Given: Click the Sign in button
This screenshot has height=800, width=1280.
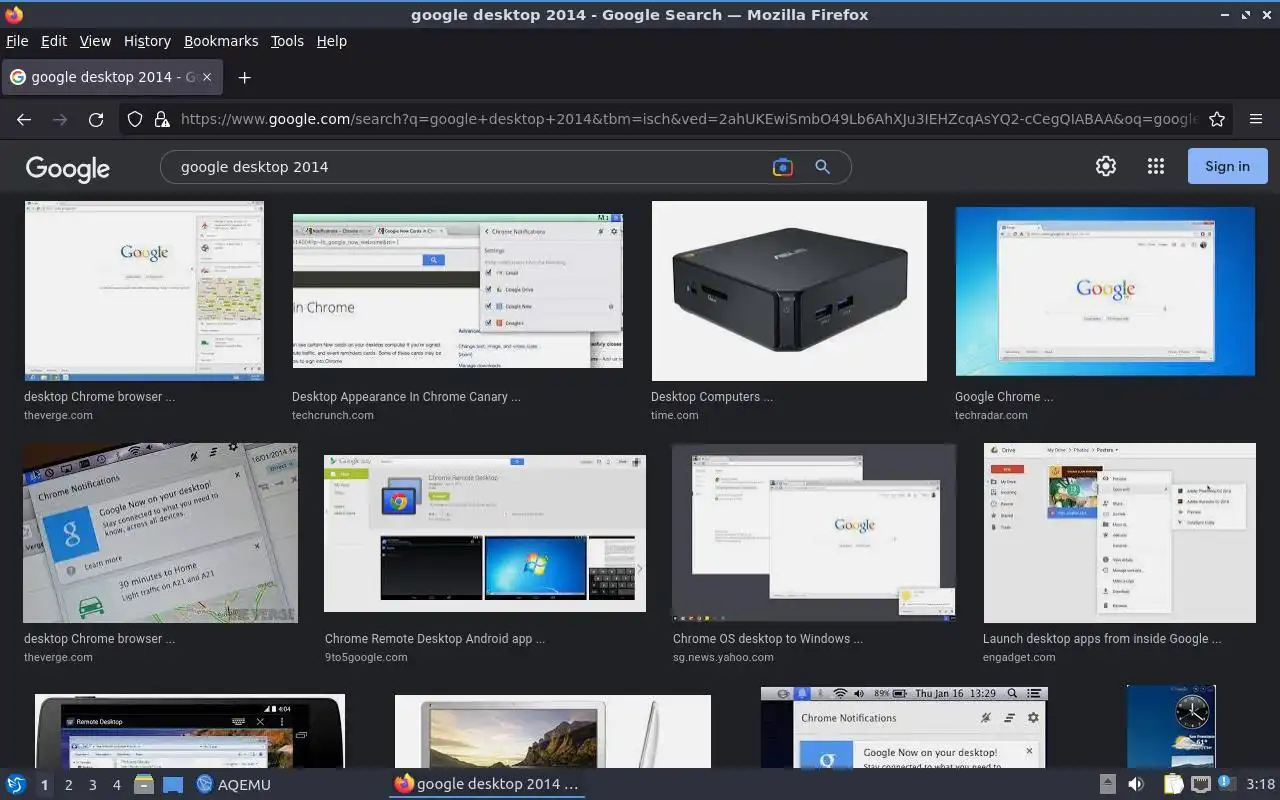Looking at the screenshot, I should click(x=1227, y=166).
